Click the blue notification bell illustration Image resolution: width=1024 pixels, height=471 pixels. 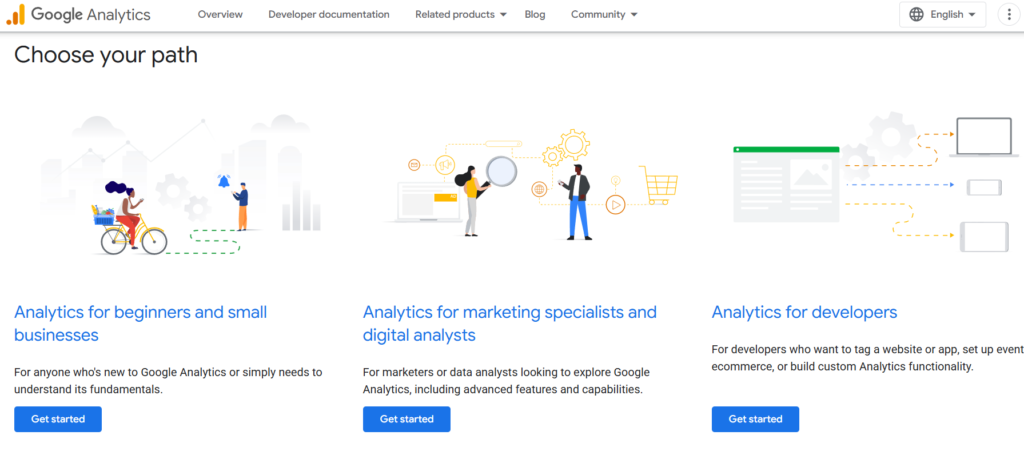coord(224,181)
